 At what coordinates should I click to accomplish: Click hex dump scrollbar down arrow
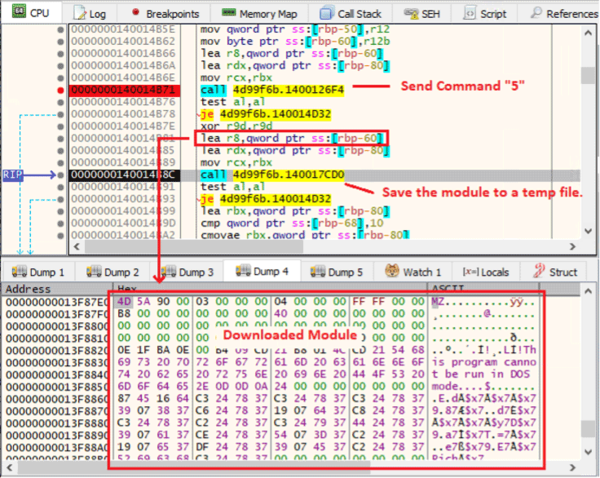(588, 452)
